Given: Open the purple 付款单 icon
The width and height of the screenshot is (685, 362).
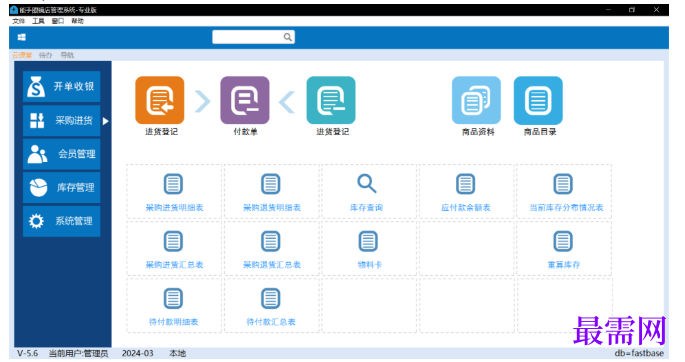Looking at the screenshot, I should pos(245,100).
